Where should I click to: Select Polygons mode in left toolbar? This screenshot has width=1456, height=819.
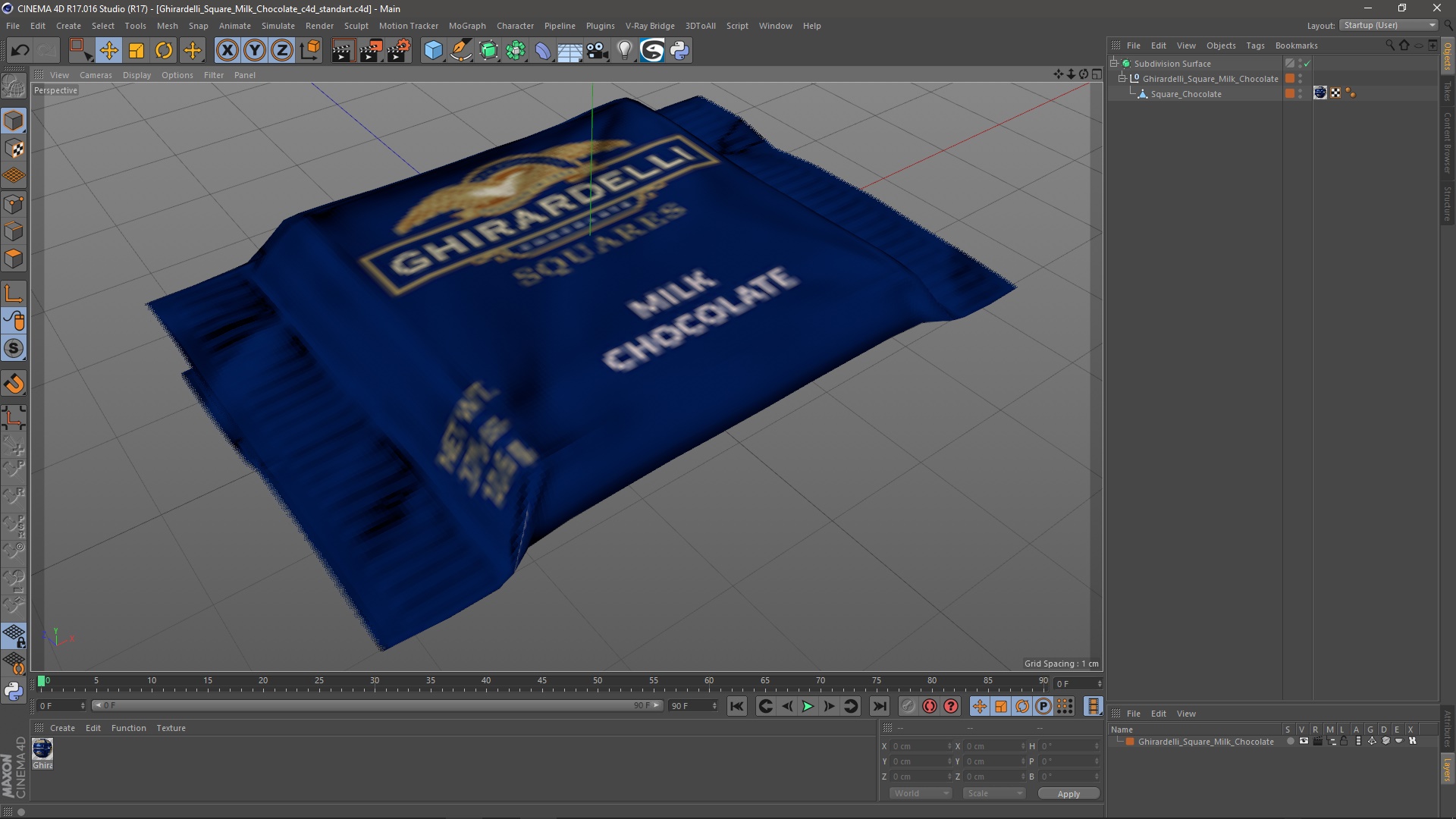(x=14, y=259)
